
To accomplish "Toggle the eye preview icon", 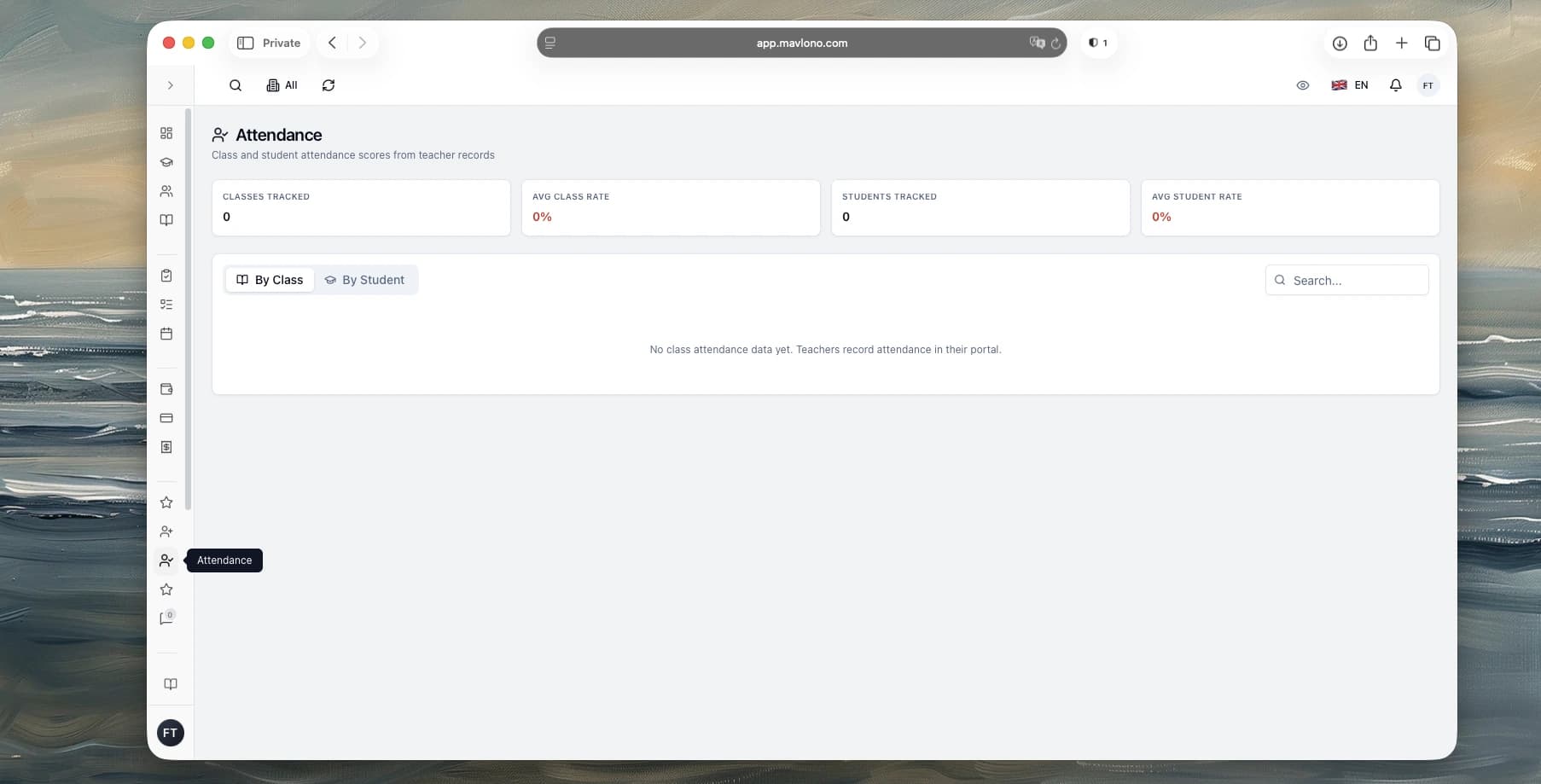I will click(1303, 85).
